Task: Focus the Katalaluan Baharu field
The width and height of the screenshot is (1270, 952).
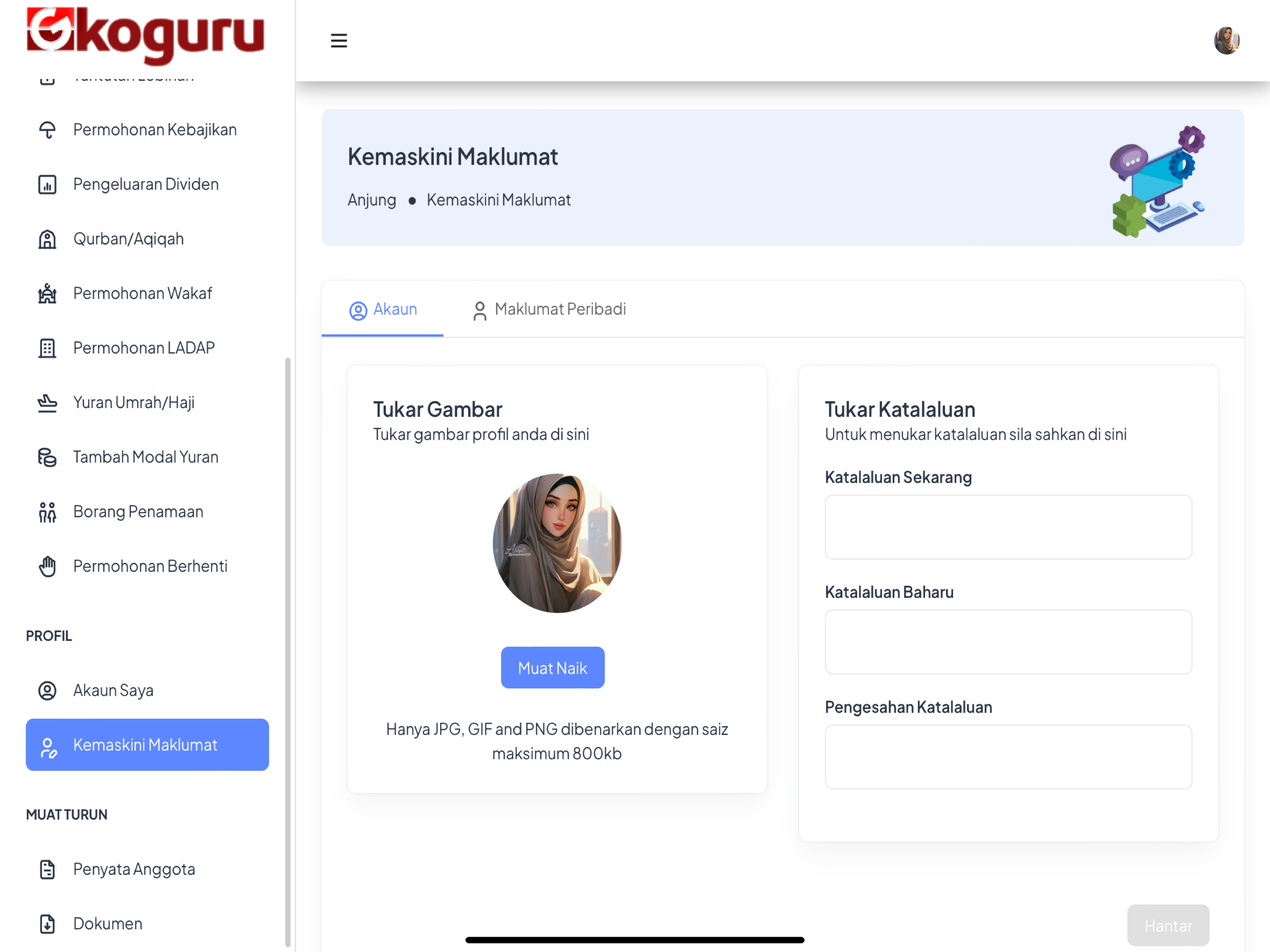Action: point(1008,642)
